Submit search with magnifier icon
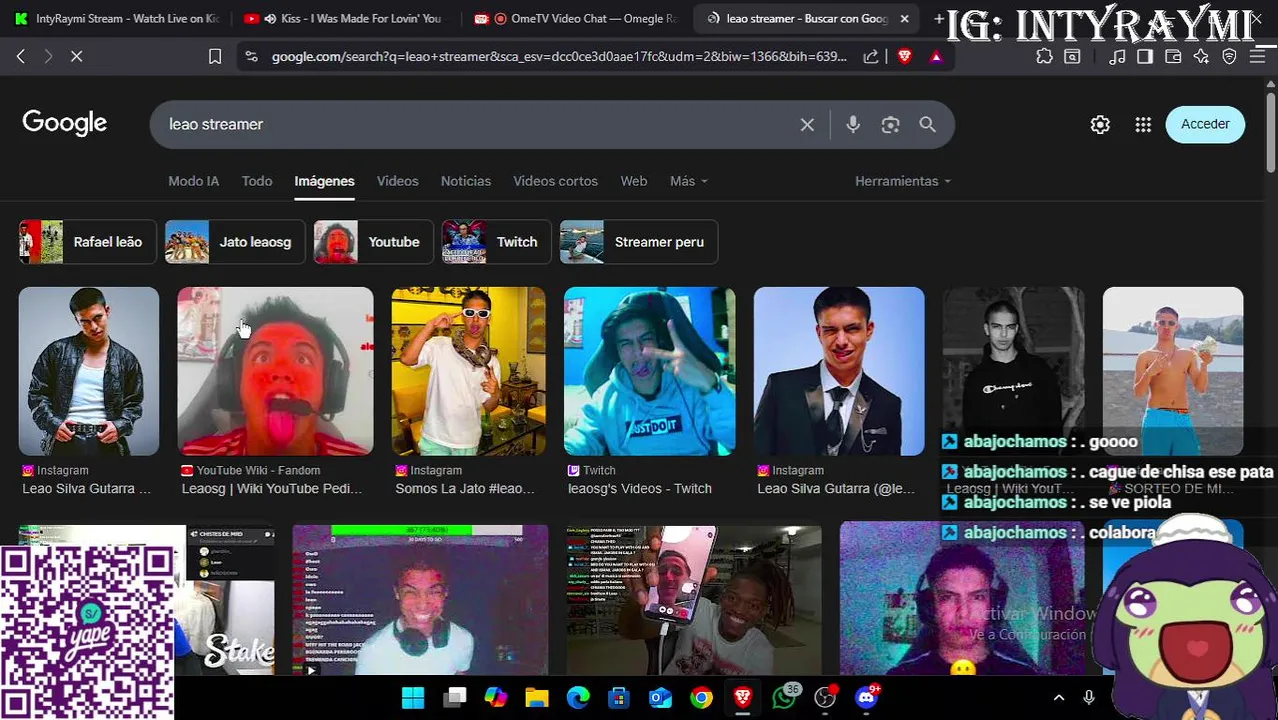Screen dimensions: 1278x720 [927, 125]
